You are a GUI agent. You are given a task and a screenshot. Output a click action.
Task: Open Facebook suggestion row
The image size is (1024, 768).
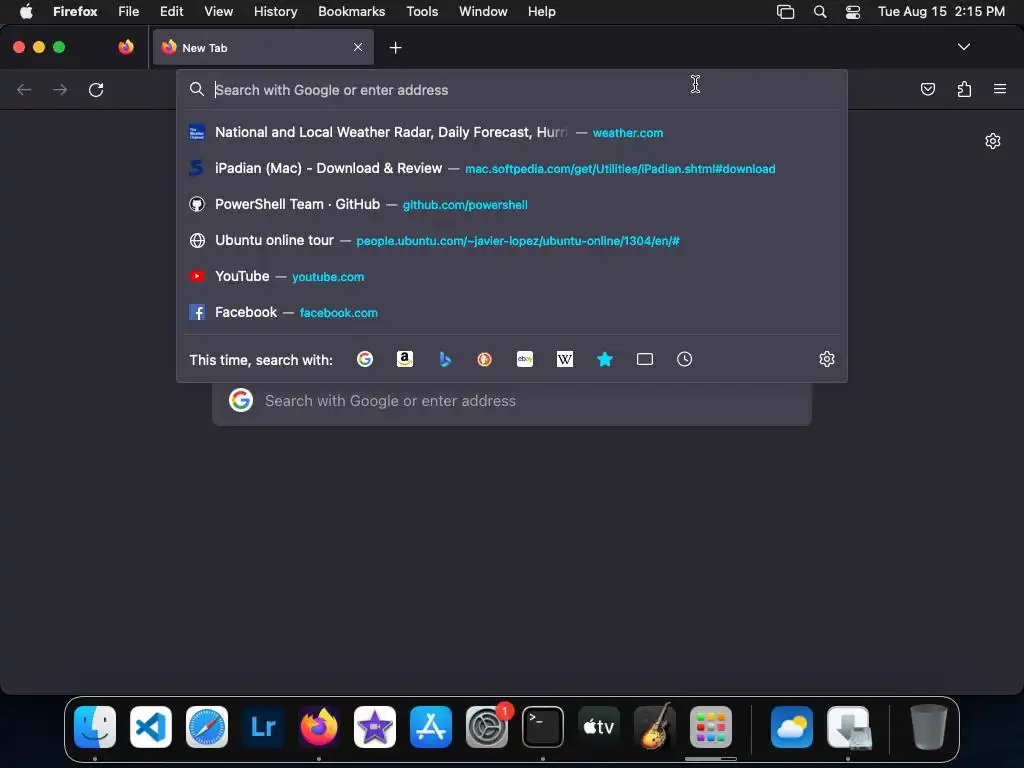[x=512, y=312]
